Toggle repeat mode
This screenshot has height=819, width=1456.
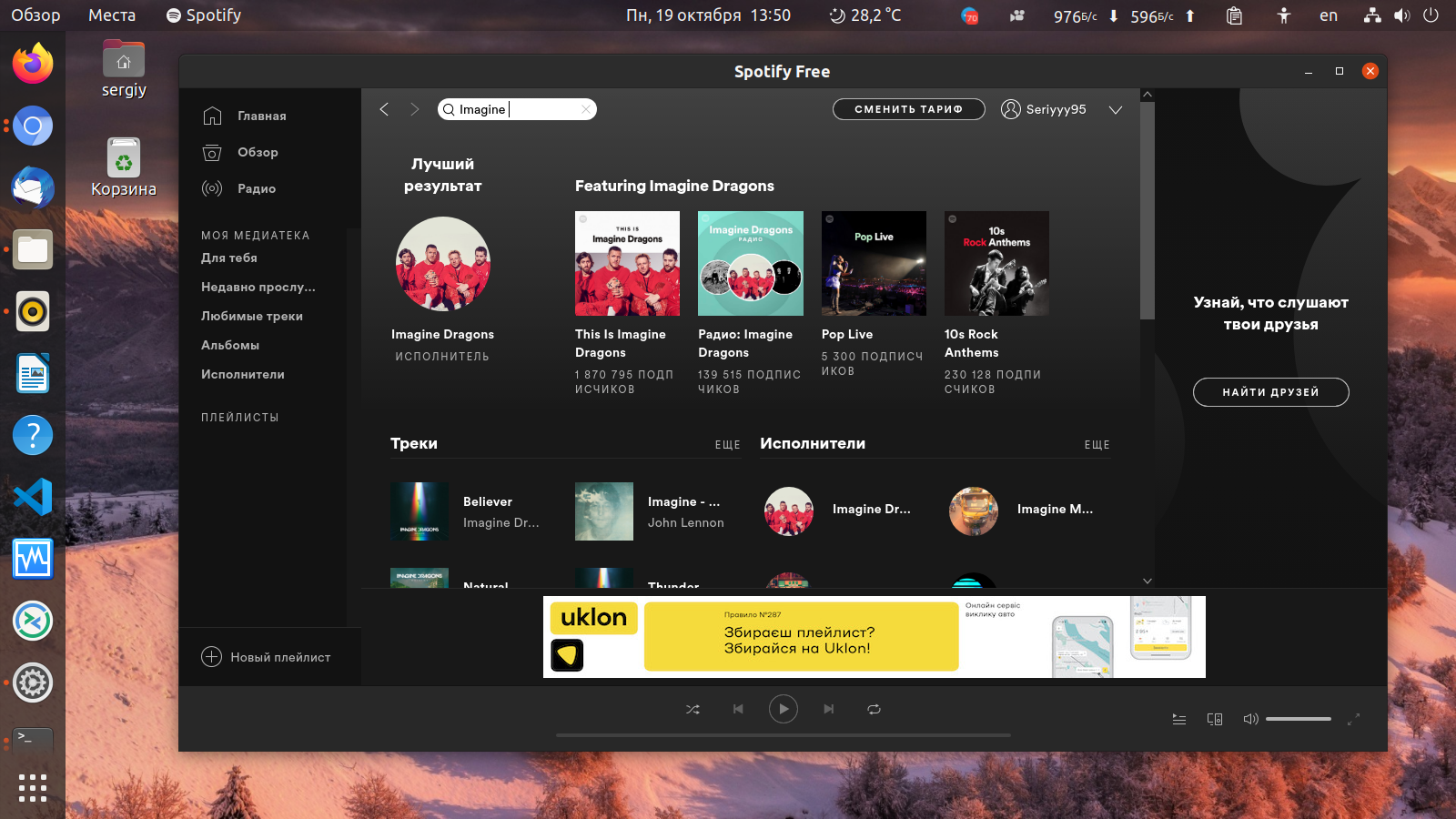(x=874, y=709)
